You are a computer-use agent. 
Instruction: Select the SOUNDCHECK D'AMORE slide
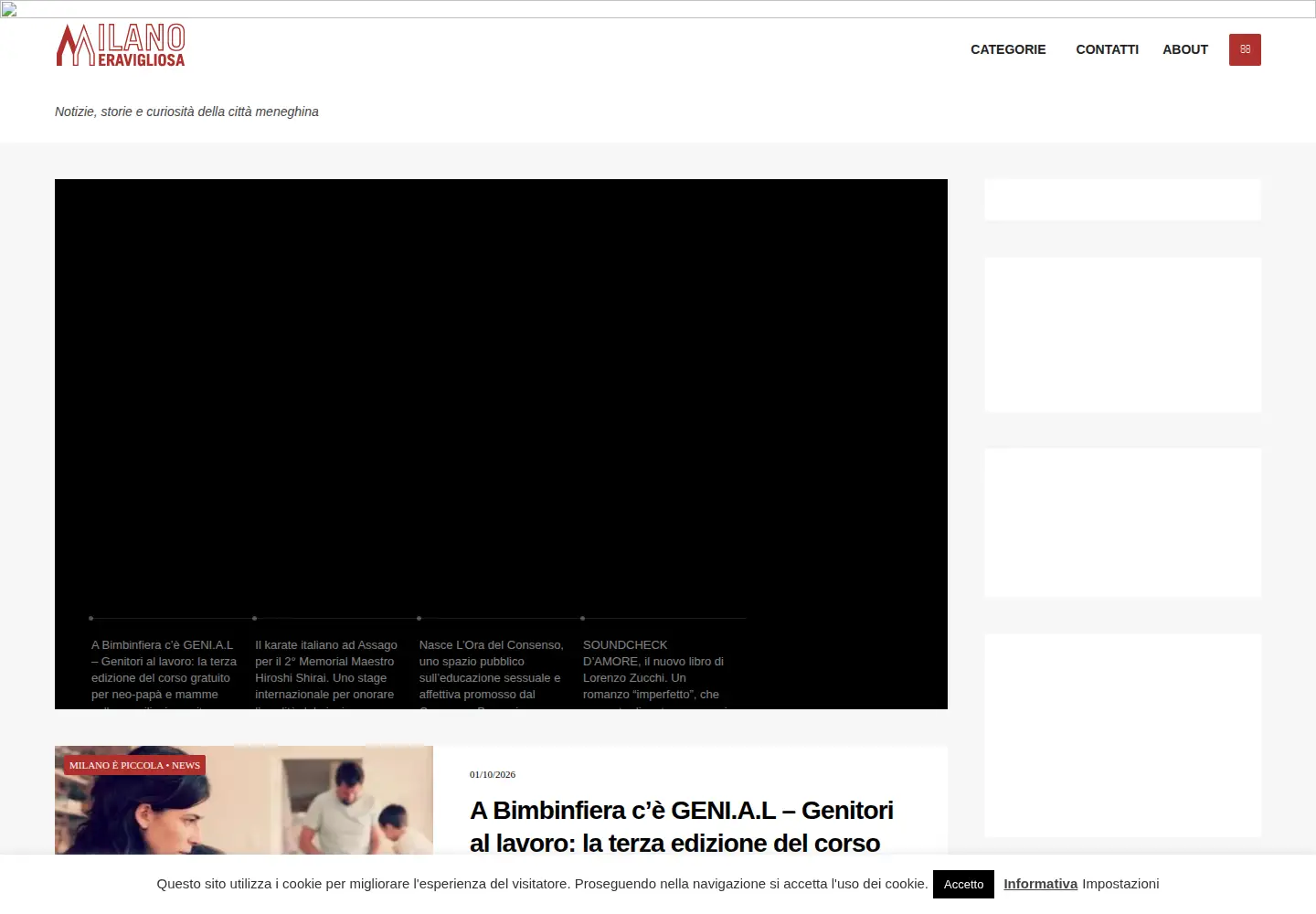[655, 674]
